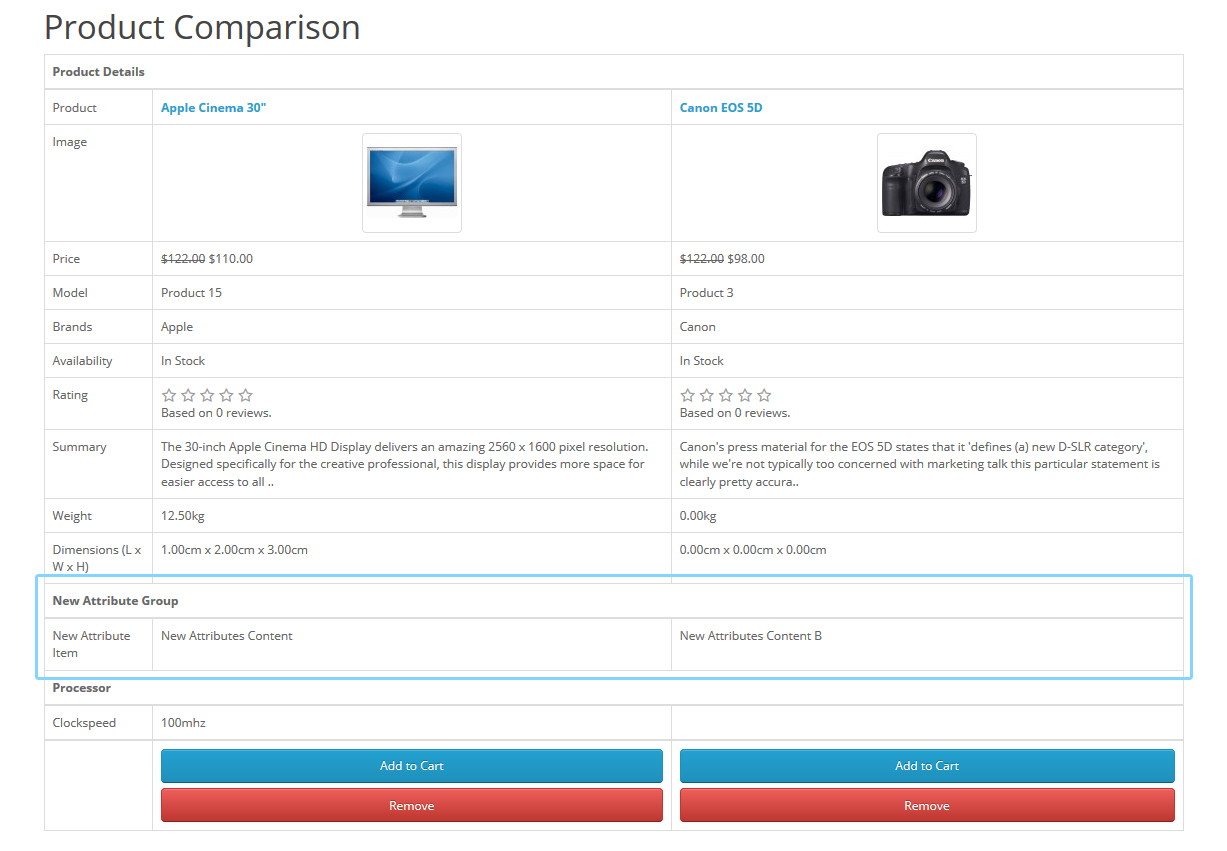Click the 'Availability' row label
Image resolution: width=1227 pixels, height=851 pixels.
(x=83, y=361)
